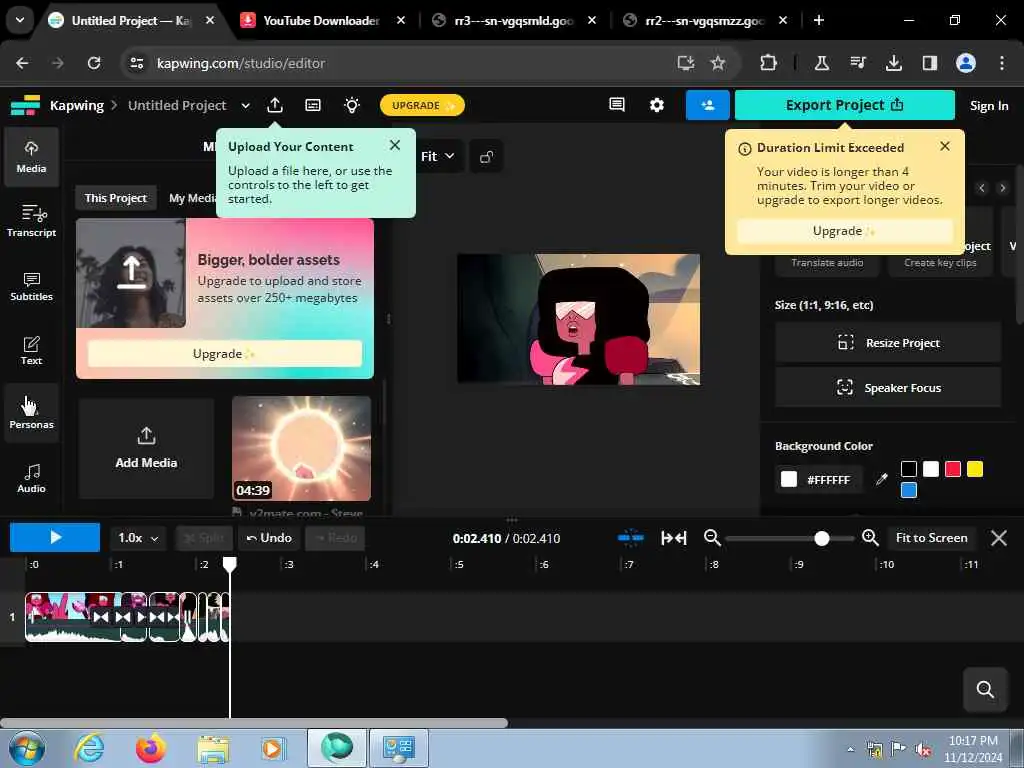
Task: Open the project name dropdown chevron
Action: point(246,105)
